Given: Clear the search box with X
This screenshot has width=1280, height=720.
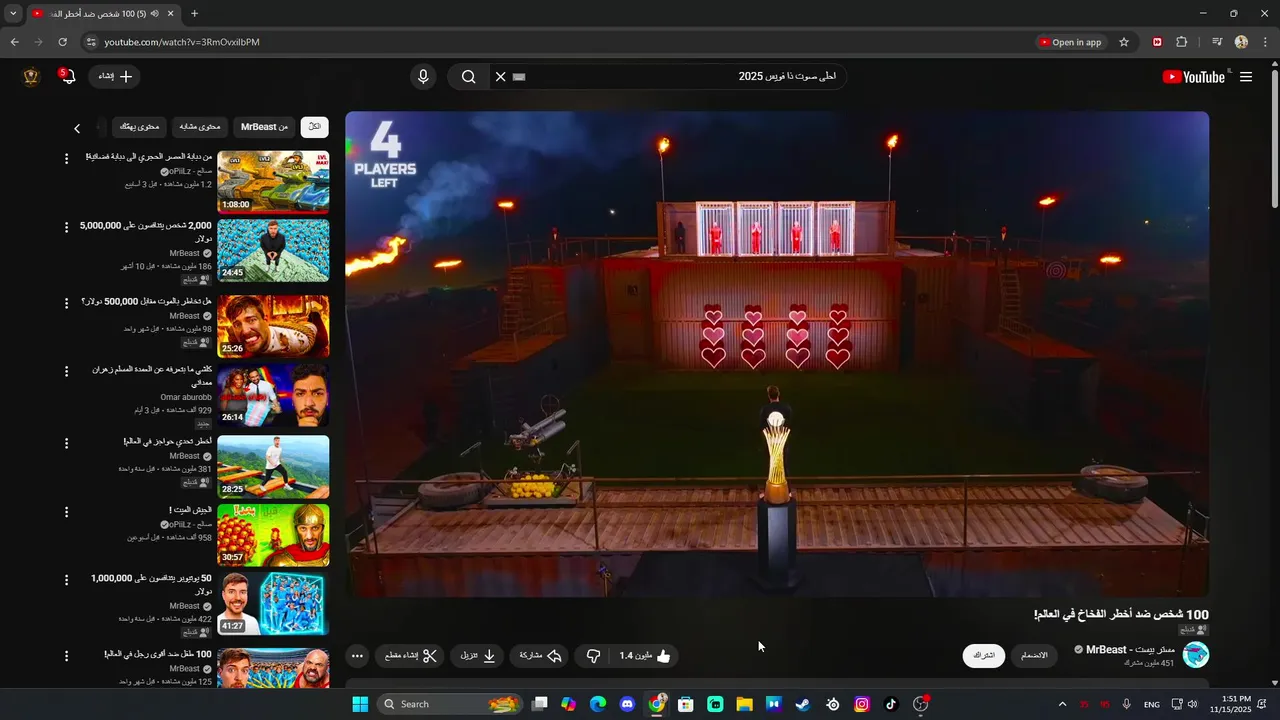Looking at the screenshot, I should tap(501, 77).
